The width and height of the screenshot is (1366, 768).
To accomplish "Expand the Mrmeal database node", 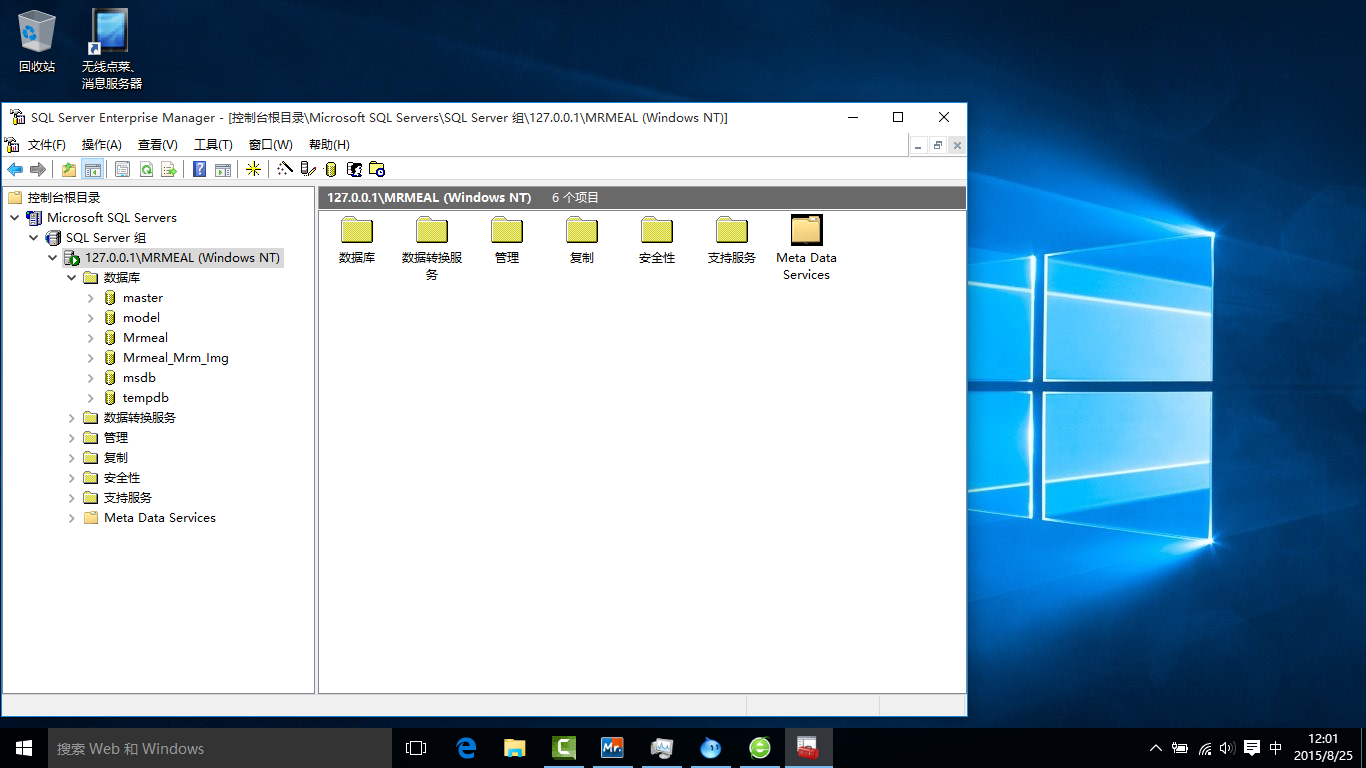I will point(91,338).
